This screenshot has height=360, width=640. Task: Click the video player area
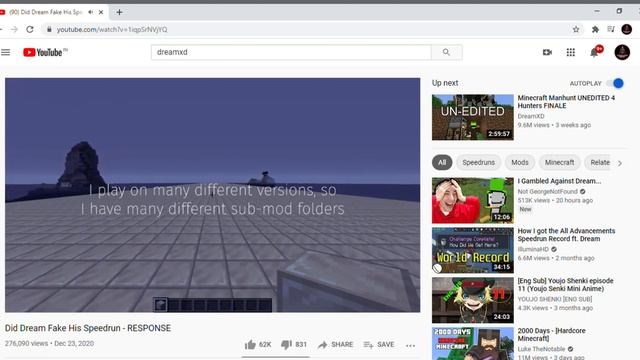pyautogui.click(x=212, y=195)
